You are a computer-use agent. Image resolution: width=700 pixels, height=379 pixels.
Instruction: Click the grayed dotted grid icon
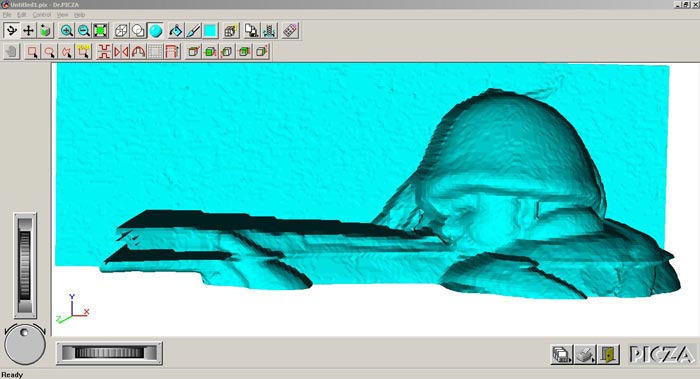coord(155,51)
